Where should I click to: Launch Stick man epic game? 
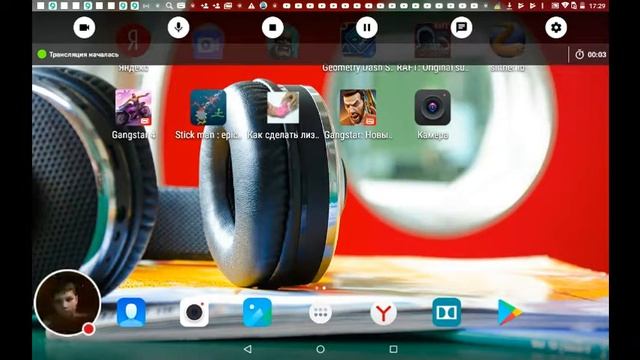pos(208,107)
